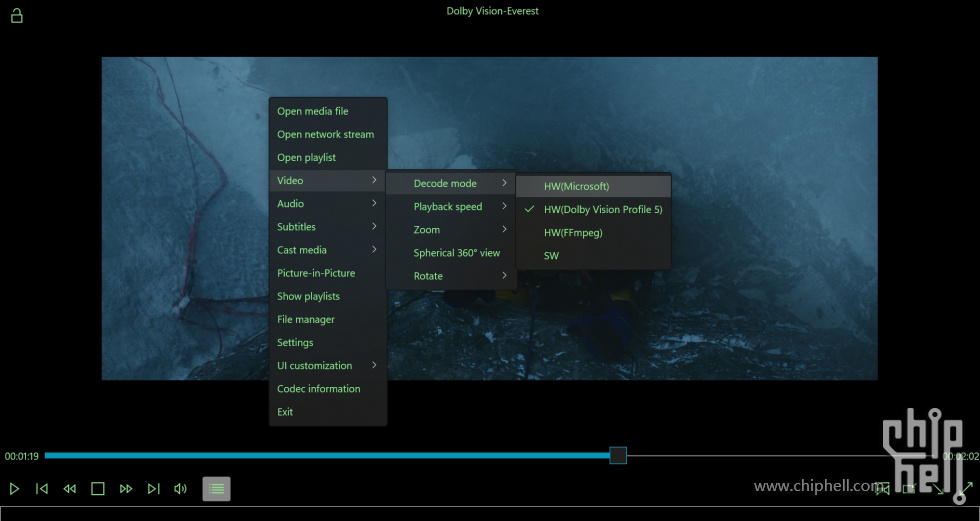Select Open playlist from the menu

pyautogui.click(x=328, y=157)
